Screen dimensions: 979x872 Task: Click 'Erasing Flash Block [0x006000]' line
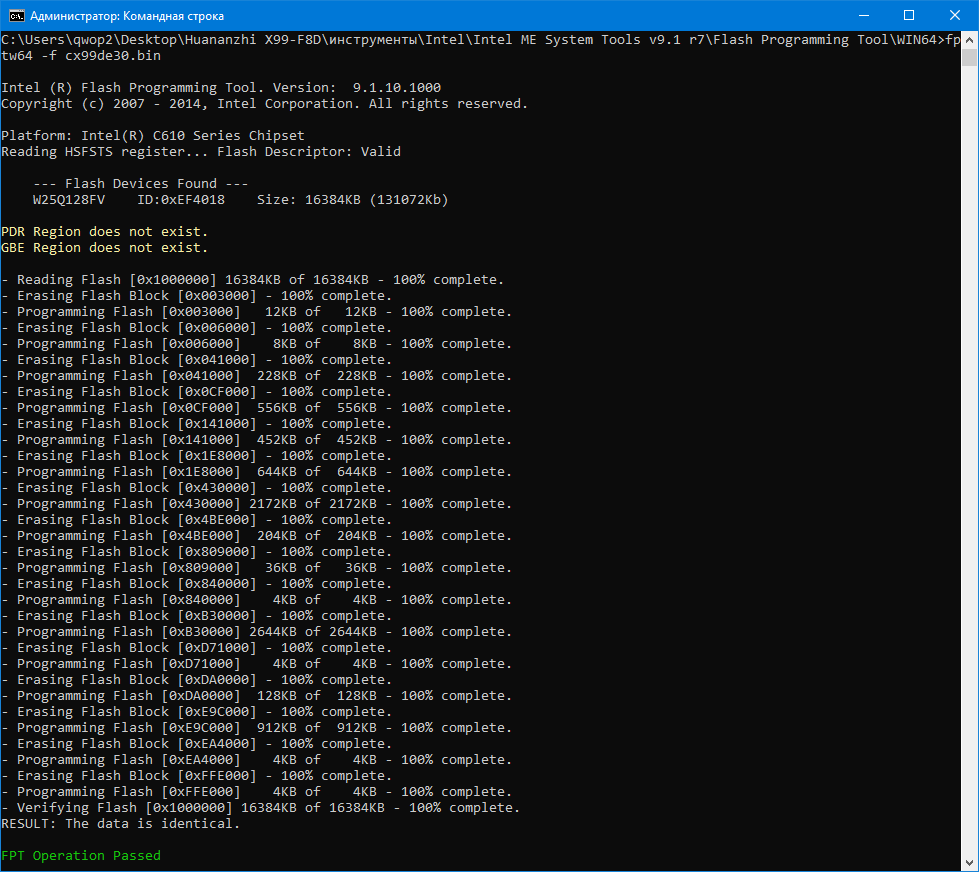(197, 328)
